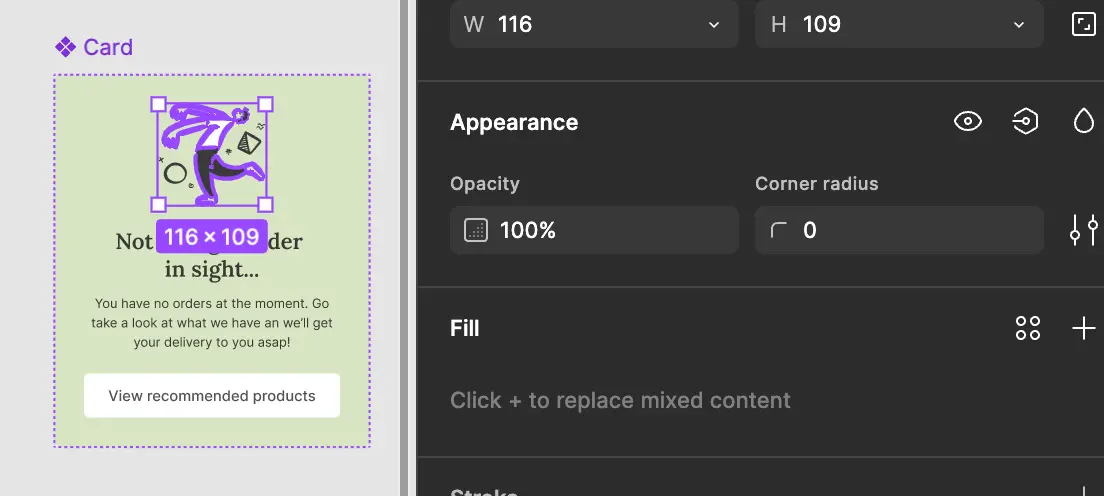This screenshot has width=1104, height=496.
Task: Click the View recommended products button
Action: coord(212,395)
